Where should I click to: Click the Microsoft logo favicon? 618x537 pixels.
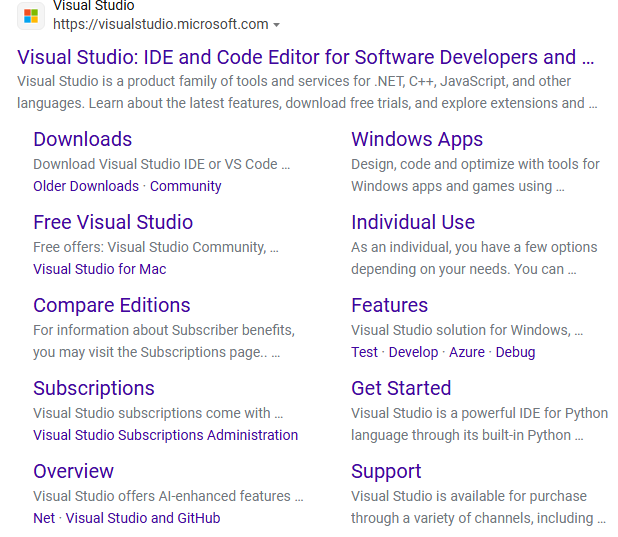(x=31, y=16)
